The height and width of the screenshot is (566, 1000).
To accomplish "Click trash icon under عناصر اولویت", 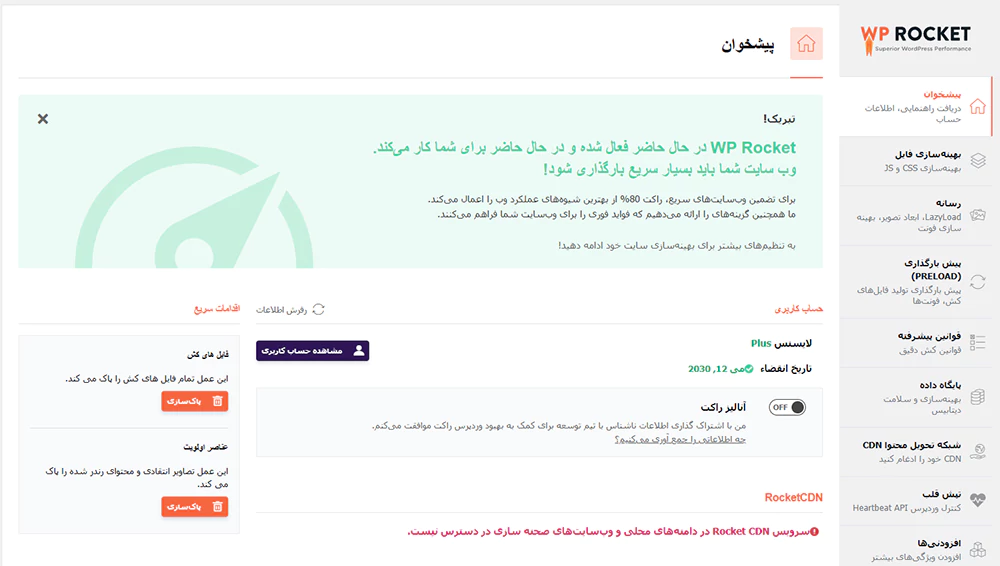I will pos(217,507).
